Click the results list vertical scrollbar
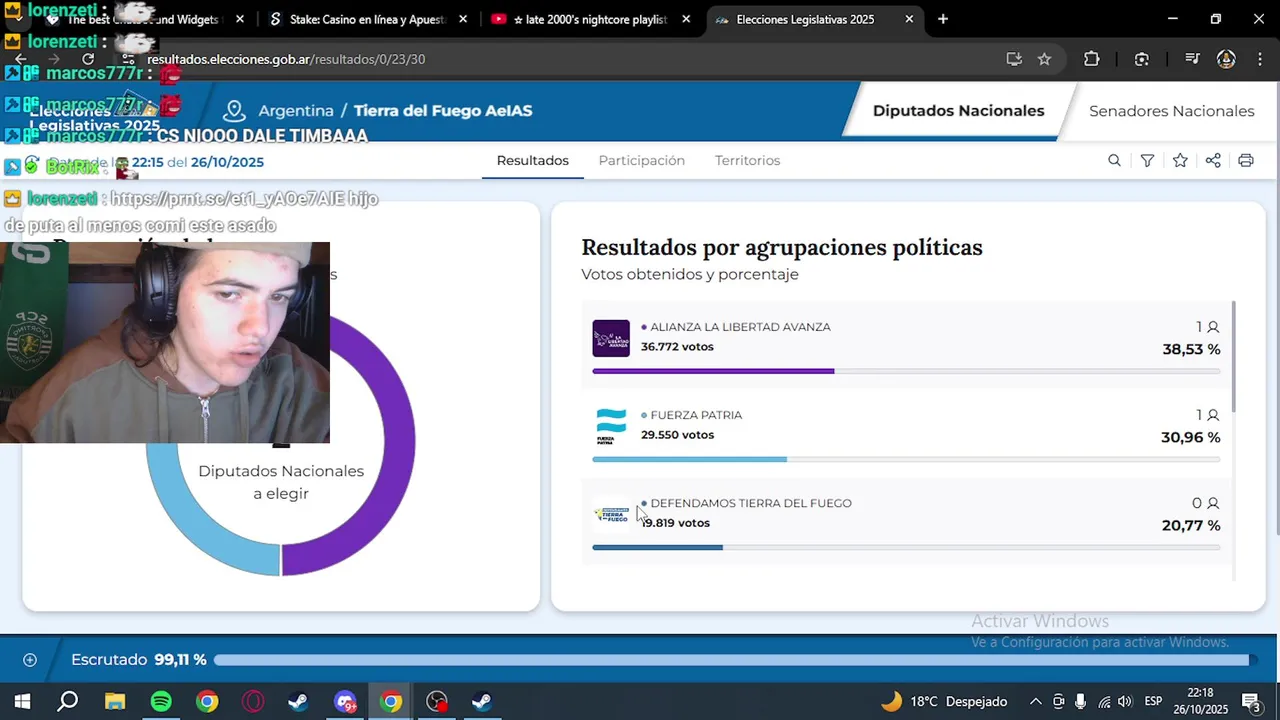This screenshot has height=720, width=1280. (x=1234, y=355)
